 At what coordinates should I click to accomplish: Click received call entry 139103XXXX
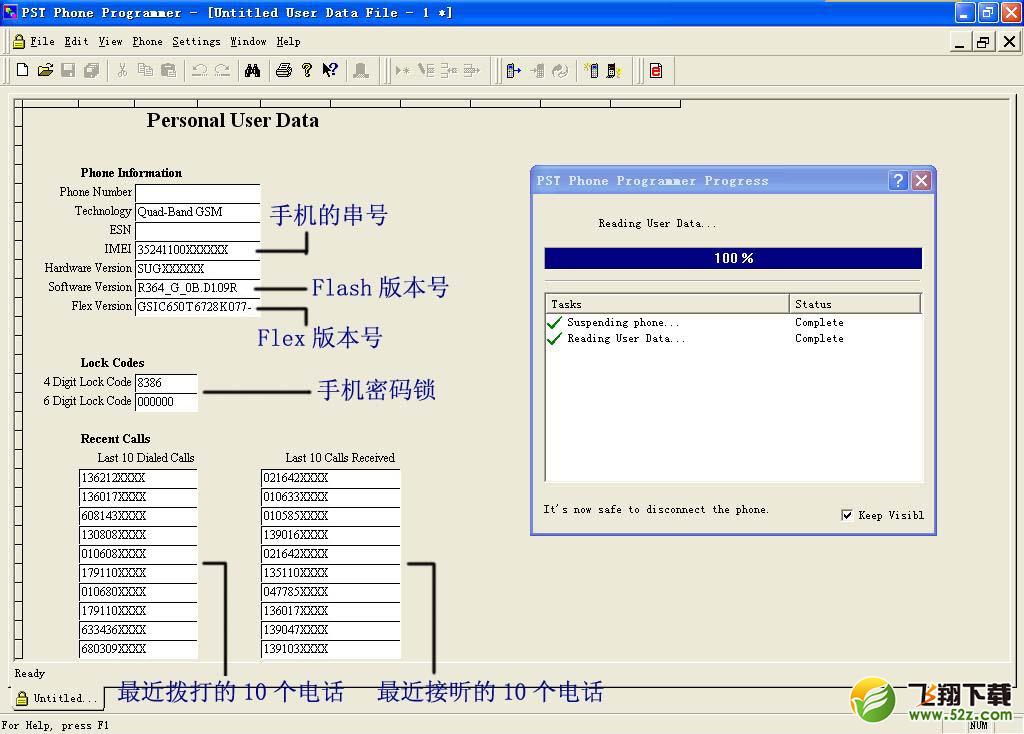pos(330,649)
